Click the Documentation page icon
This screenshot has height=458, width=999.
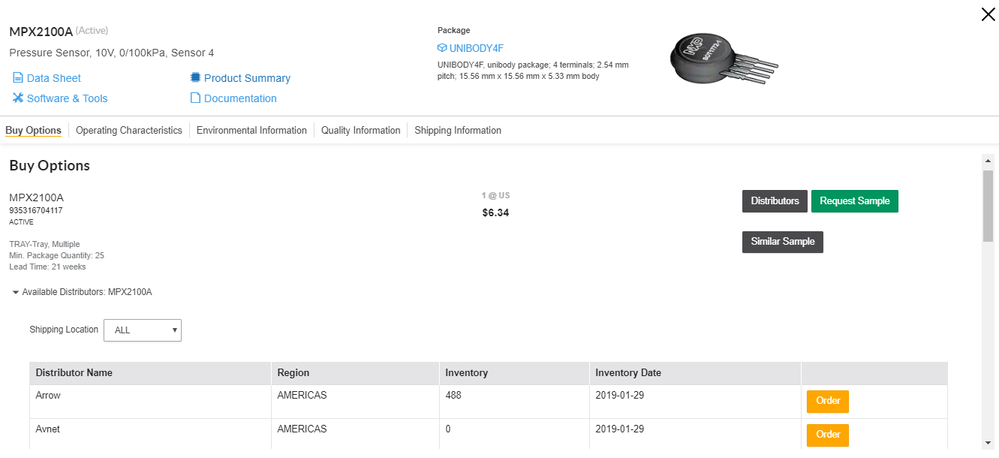coord(195,98)
